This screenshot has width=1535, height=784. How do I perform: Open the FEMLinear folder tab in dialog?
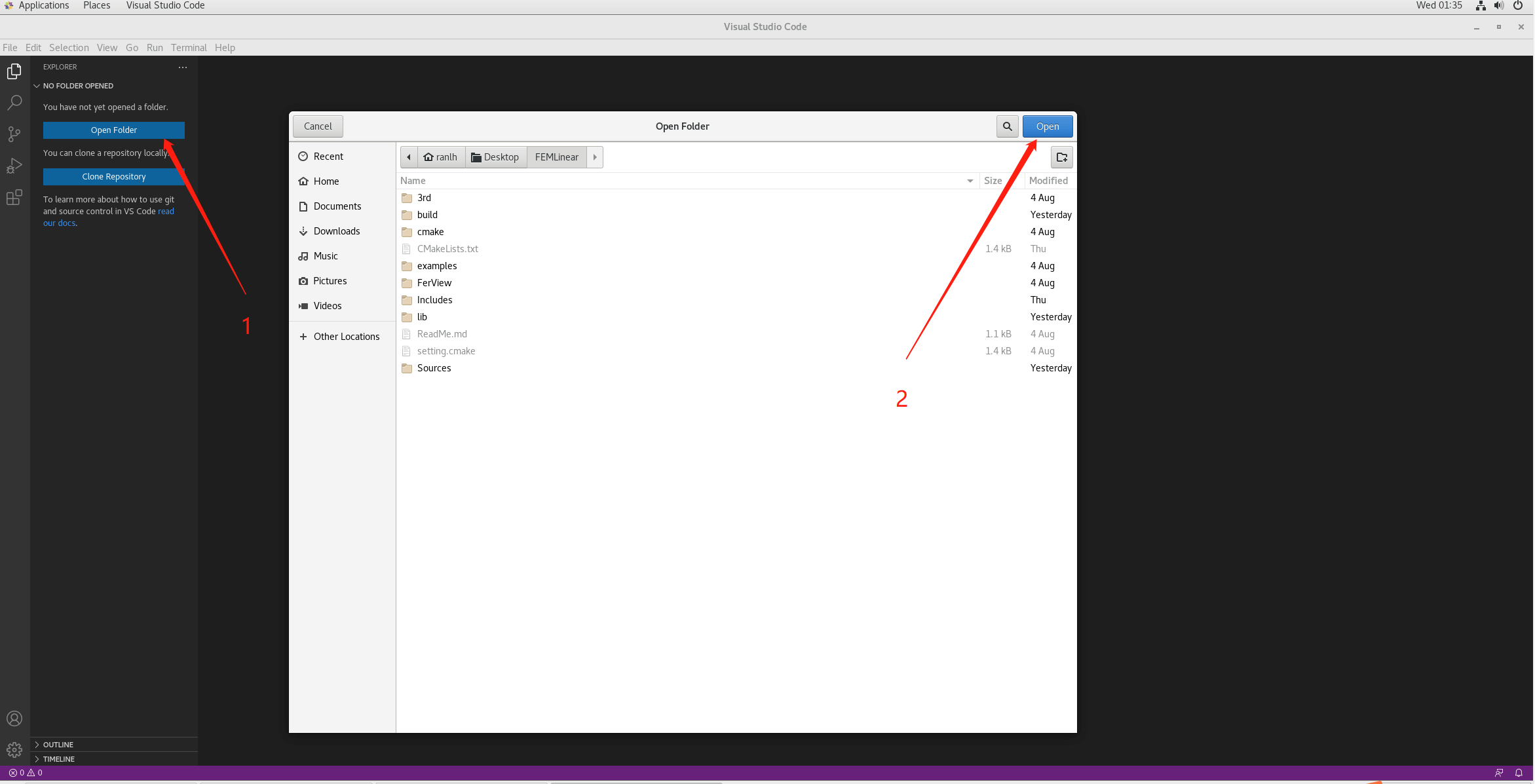pos(556,156)
